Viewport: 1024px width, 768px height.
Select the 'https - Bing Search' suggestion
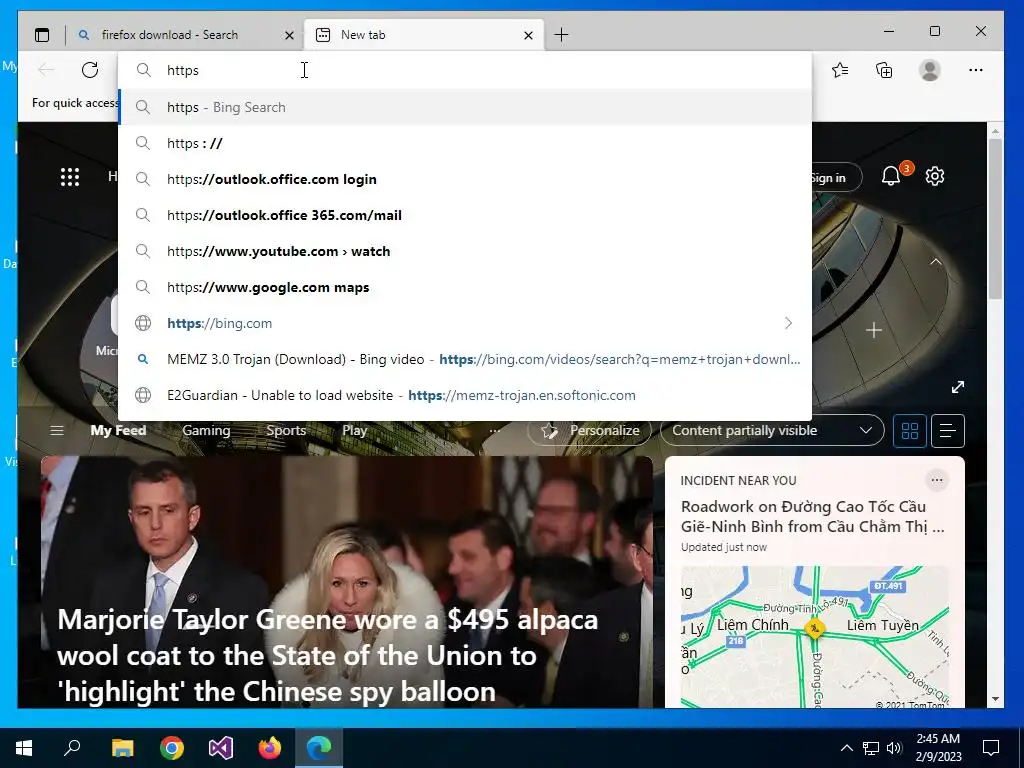[465, 107]
